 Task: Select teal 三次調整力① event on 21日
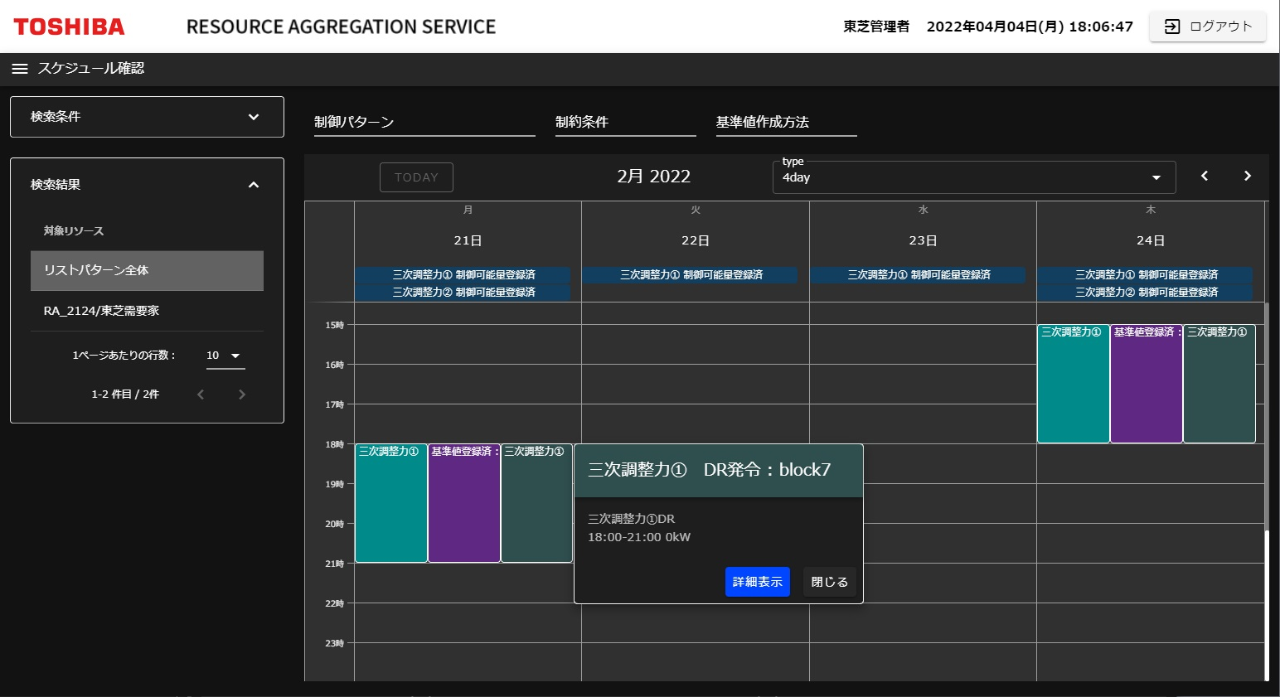tap(391, 503)
